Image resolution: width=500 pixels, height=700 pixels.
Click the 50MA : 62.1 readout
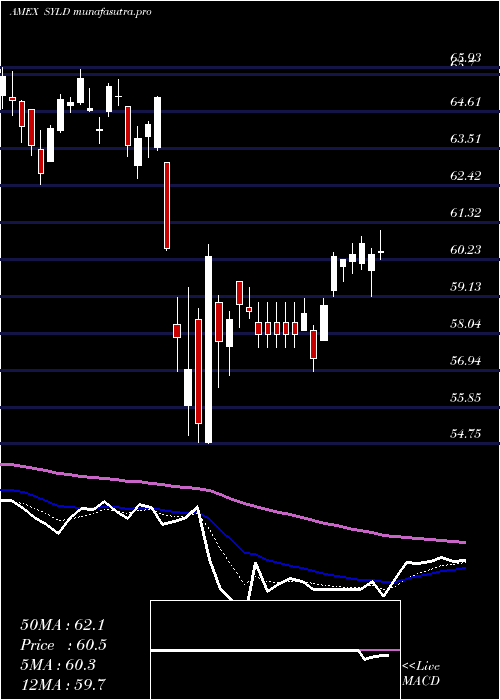(x=62, y=625)
